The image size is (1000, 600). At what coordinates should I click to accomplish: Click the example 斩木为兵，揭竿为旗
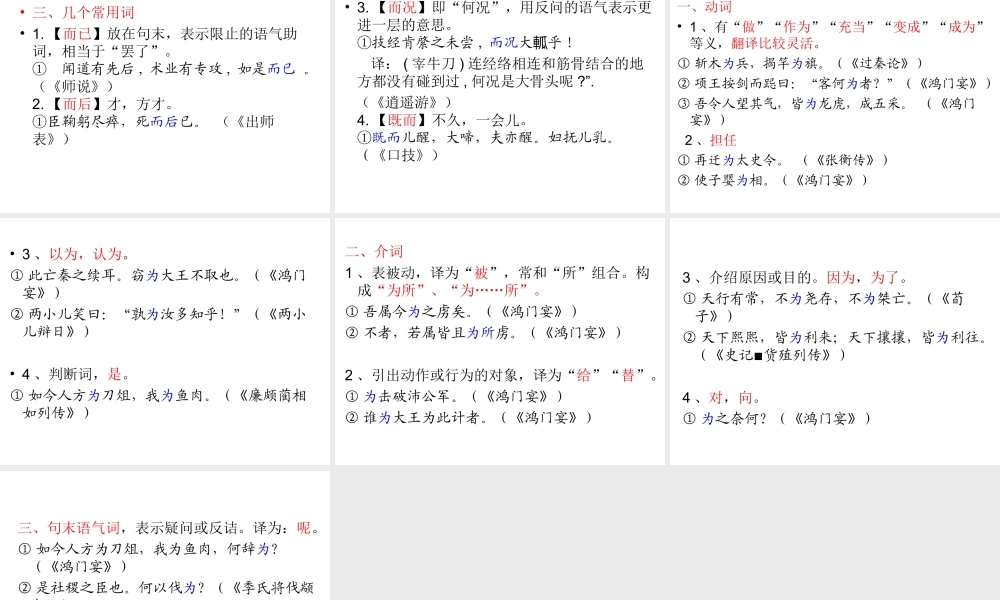(751, 63)
